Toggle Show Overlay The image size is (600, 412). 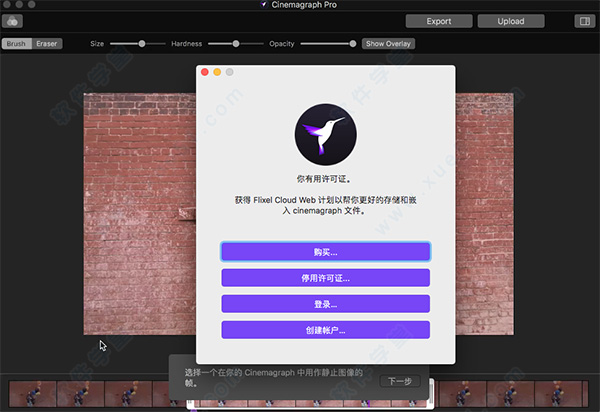pyautogui.click(x=388, y=44)
